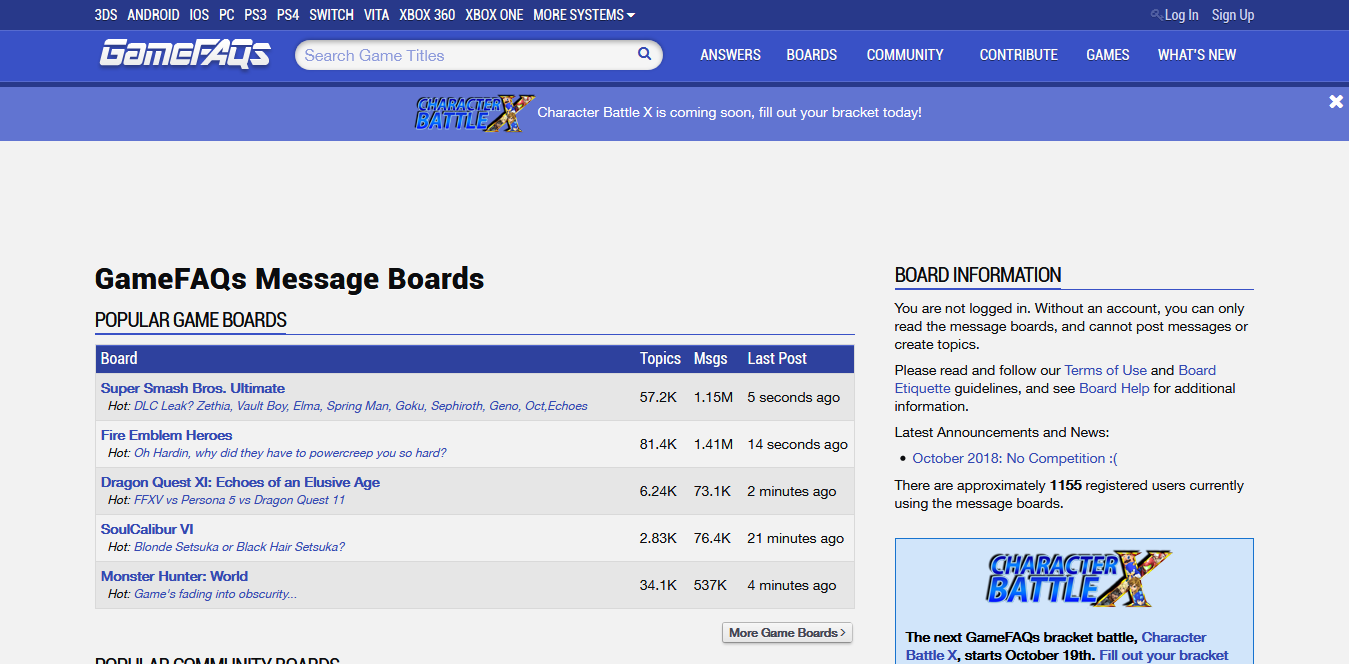1349x664 pixels.
Task: Open the PC system link
Action: (x=227, y=15)
